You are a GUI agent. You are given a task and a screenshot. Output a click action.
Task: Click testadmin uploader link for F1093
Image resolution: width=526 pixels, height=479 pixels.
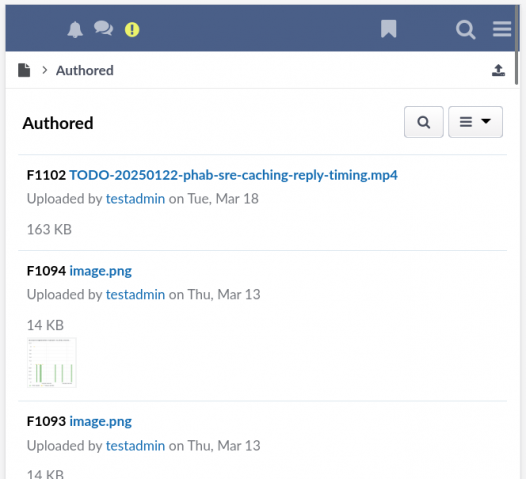tap(136, 445)
